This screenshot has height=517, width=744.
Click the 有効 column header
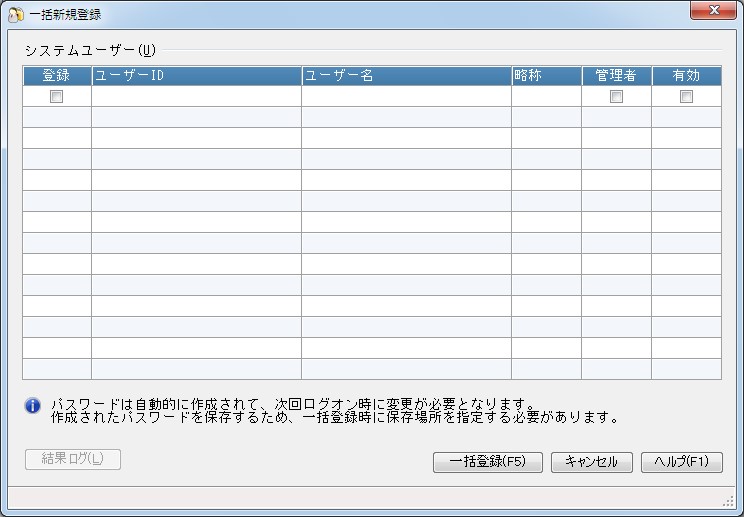(x=687, y=75)
